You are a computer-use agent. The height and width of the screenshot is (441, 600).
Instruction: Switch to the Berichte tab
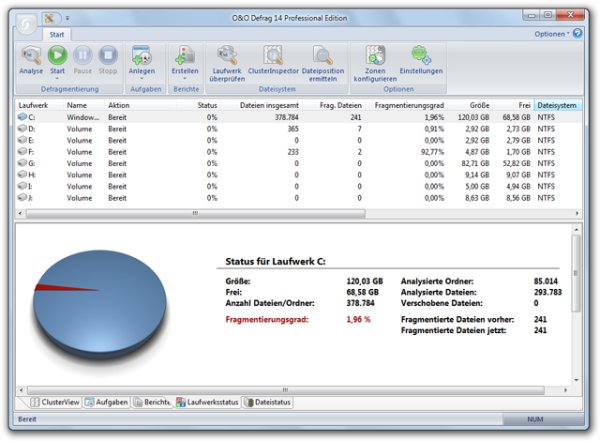(152, 402)
